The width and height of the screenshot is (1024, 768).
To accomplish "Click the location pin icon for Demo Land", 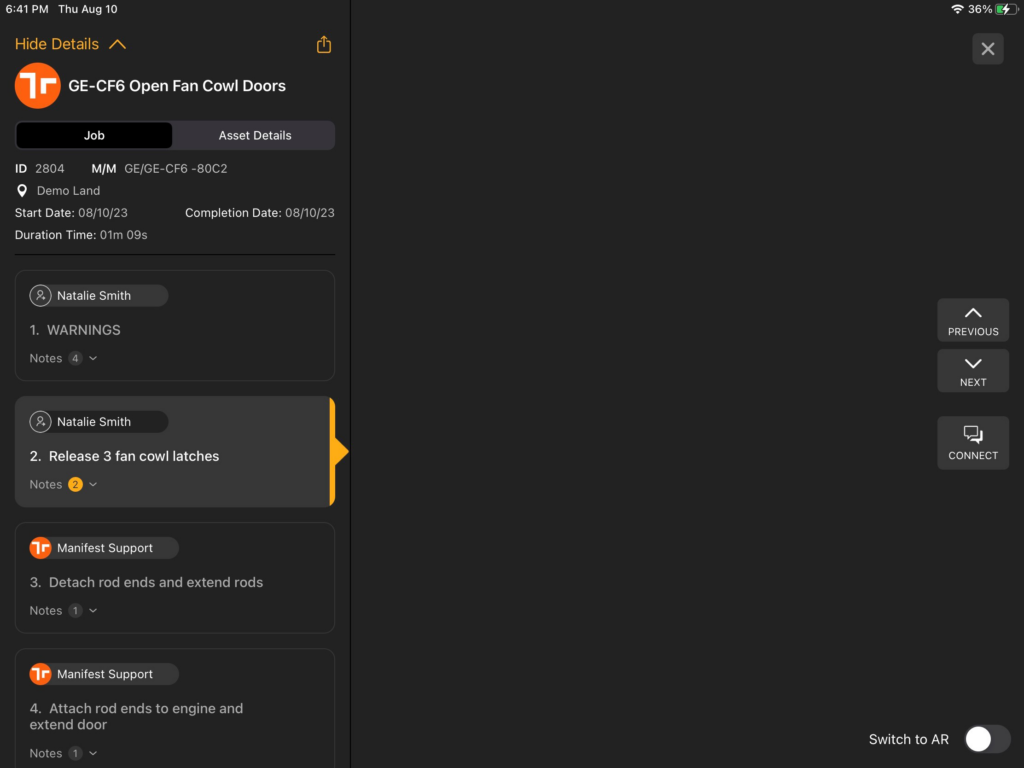I will pyautogui.click(x=21, y=190).
